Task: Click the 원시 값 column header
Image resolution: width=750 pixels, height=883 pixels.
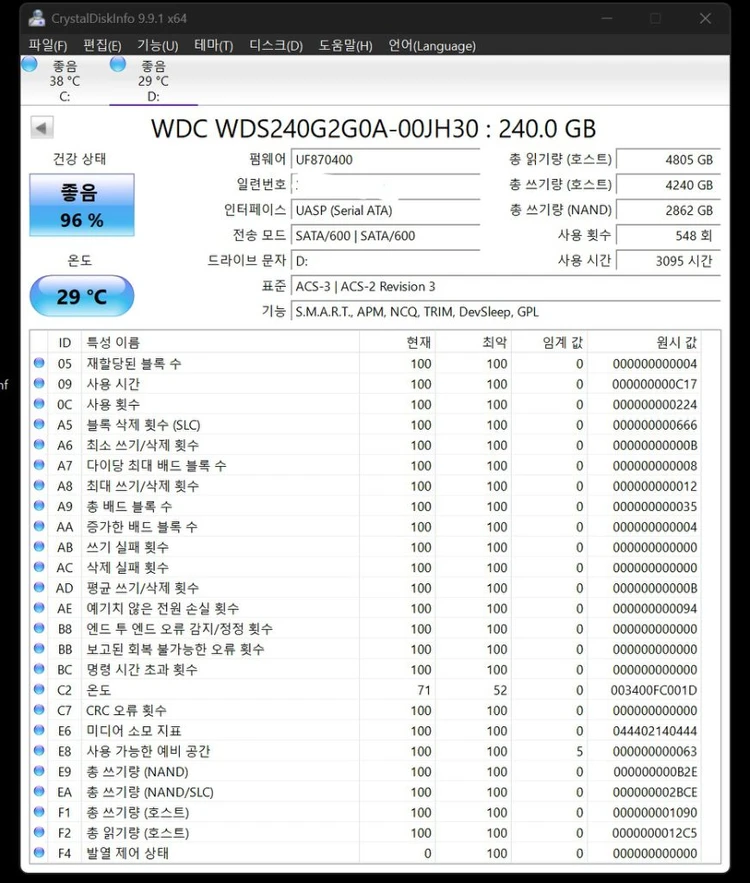Action: click(x=645, y=342)
